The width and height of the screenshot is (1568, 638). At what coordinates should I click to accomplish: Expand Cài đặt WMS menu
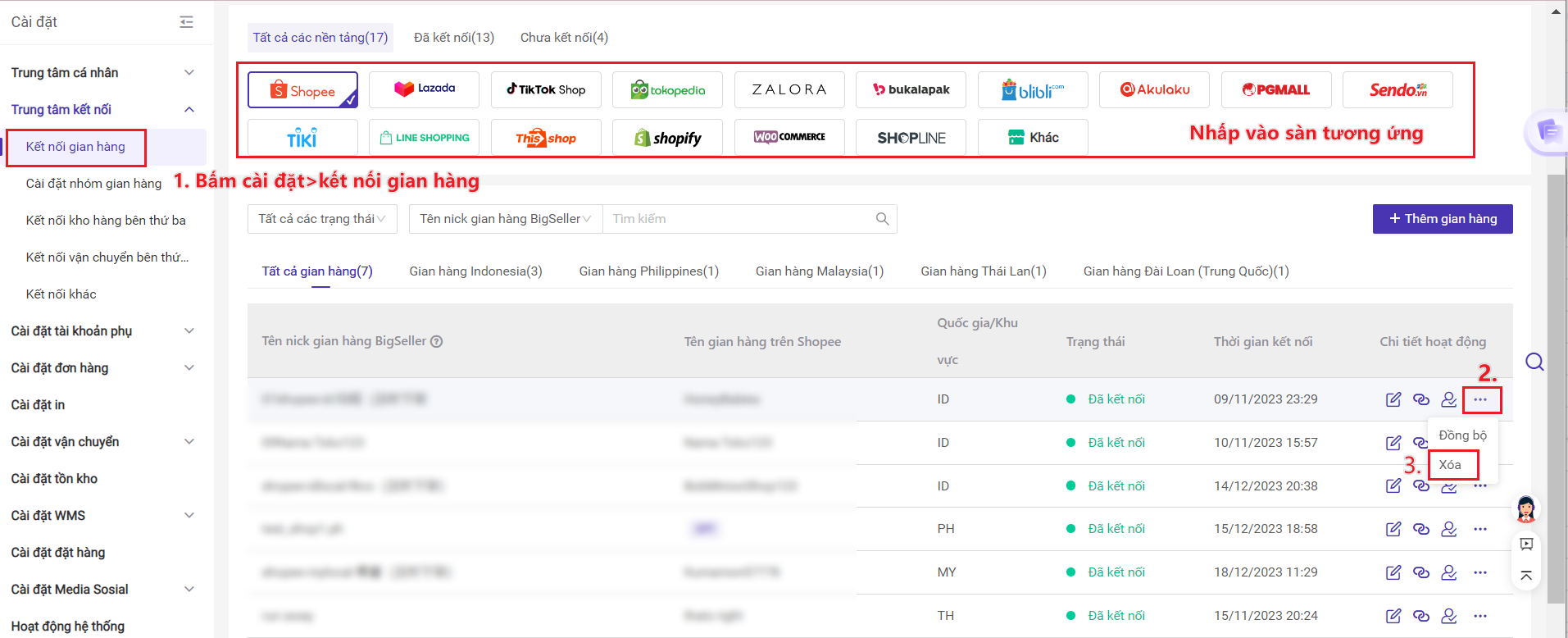[x=189, y=515]
